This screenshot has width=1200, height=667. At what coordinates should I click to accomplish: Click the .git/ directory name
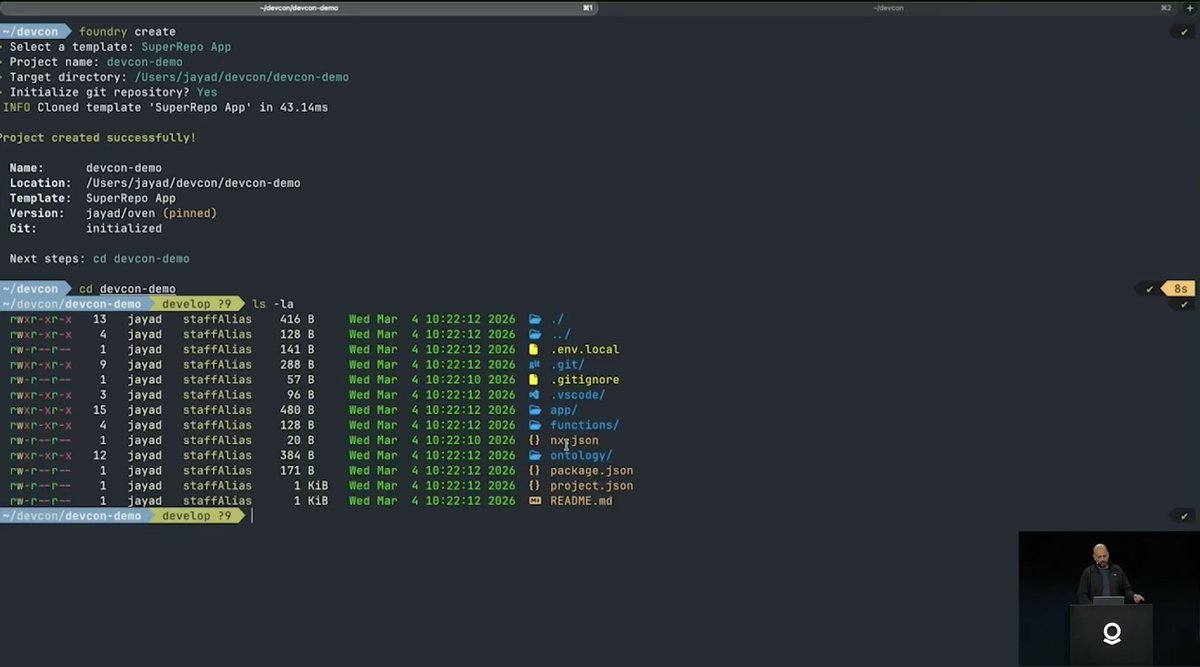567,365
